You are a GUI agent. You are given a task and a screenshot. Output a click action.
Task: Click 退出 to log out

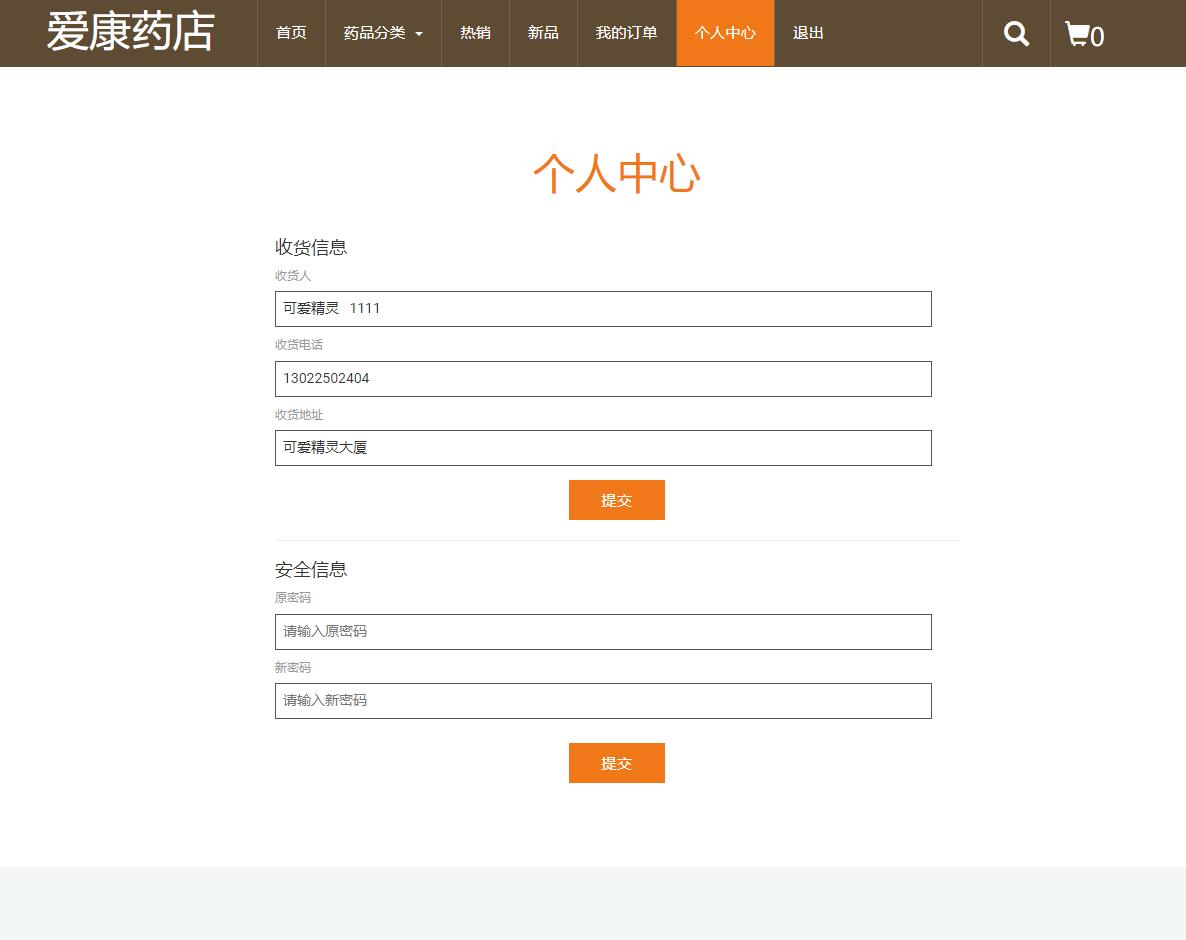tap(807, 33)
